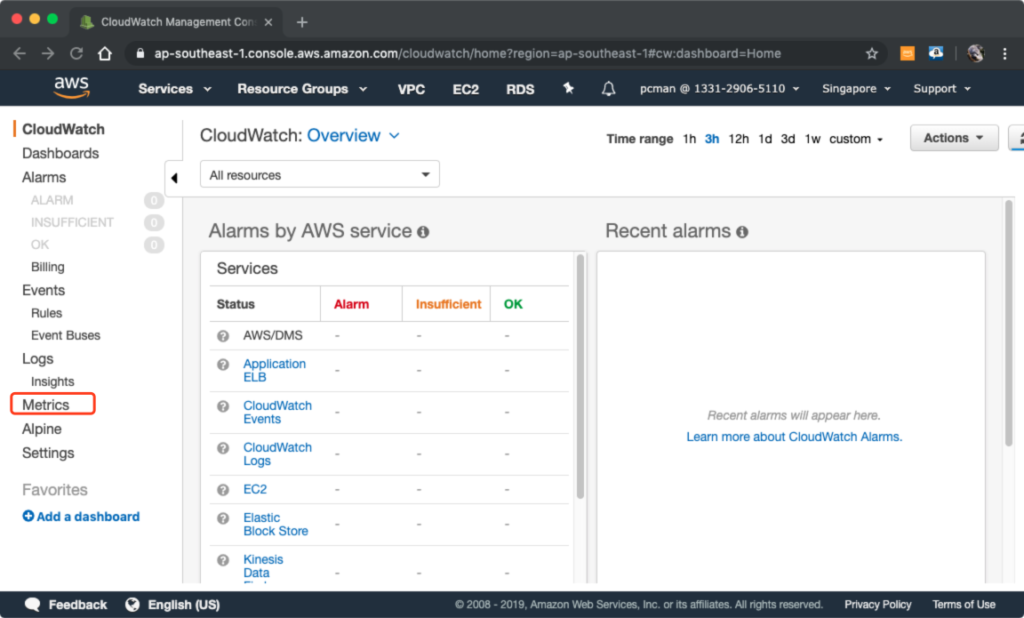This screenshot has height=618, width=1024.
Task: Open the Resource Groups dropdown
Action: point(302,89)
